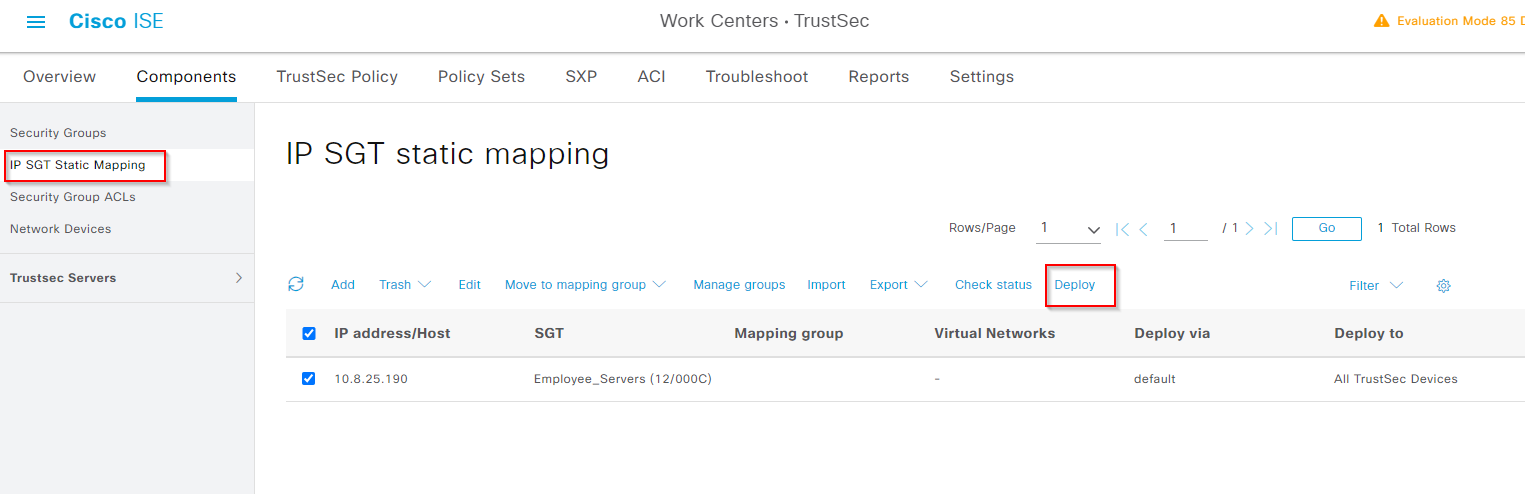The height and width of the screenshot is (494, 1525).
Task: Open the Trash dropdown menu
Action: click(x=405, y=285)
